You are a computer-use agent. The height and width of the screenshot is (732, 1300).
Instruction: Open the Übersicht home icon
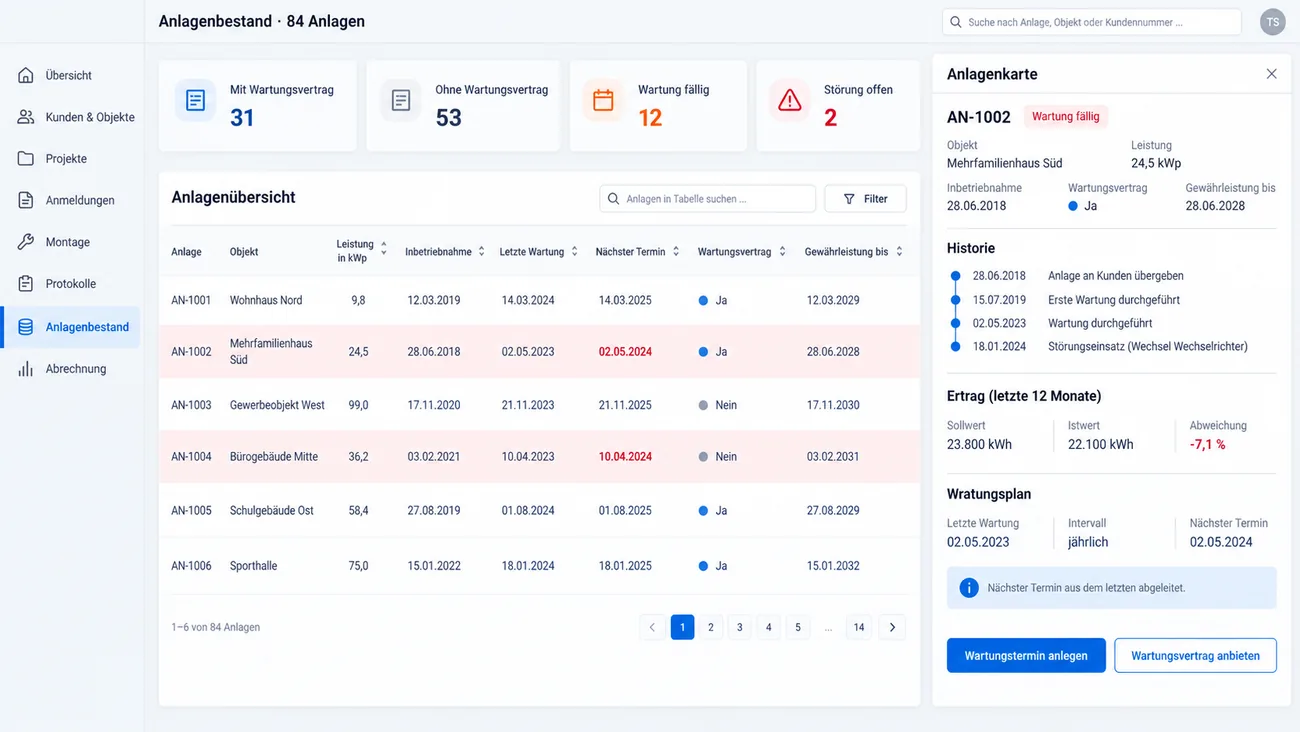26,75
